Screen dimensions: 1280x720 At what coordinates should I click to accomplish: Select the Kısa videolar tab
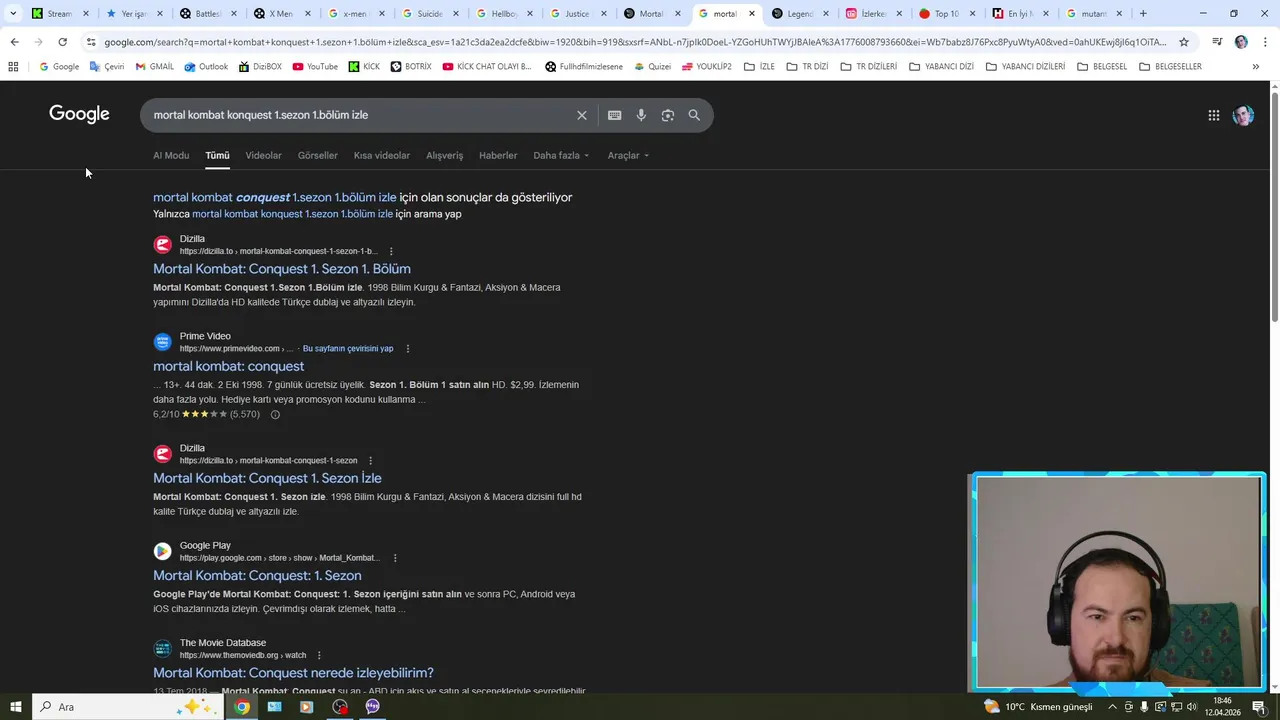[x=382, y=155]
